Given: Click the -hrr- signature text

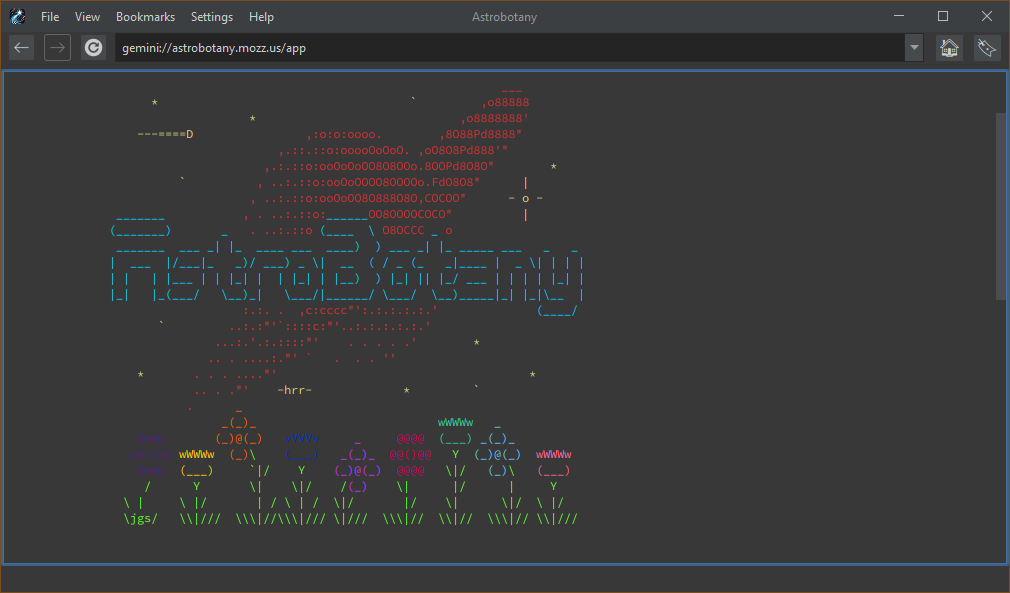Looking at the screenshot, I should tap(294, 390).
